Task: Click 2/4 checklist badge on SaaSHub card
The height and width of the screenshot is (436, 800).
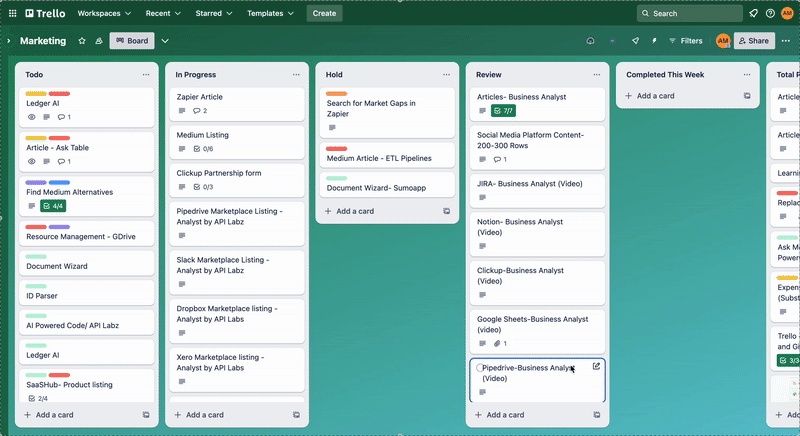Action: tap(38, 398)
